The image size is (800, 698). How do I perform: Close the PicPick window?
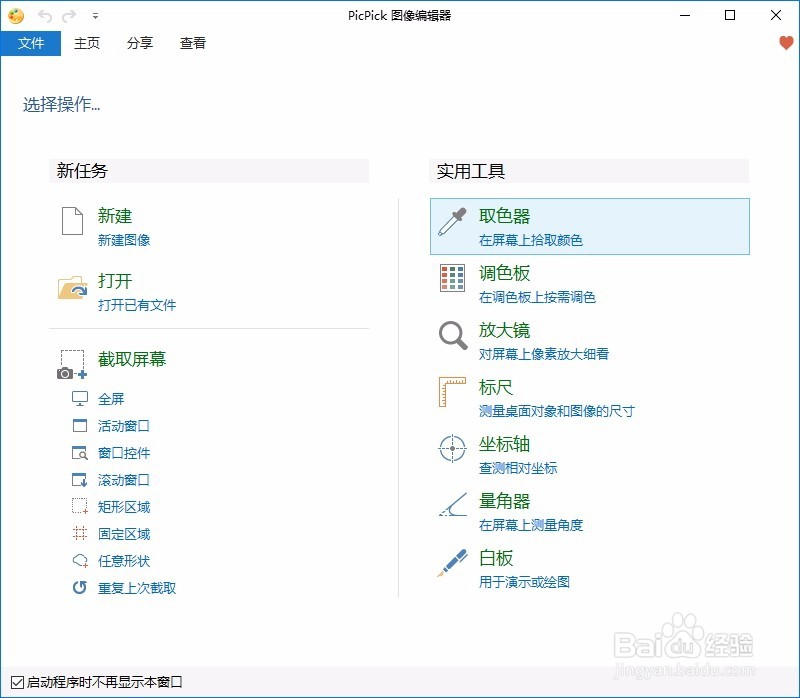[x=776, y=15]
